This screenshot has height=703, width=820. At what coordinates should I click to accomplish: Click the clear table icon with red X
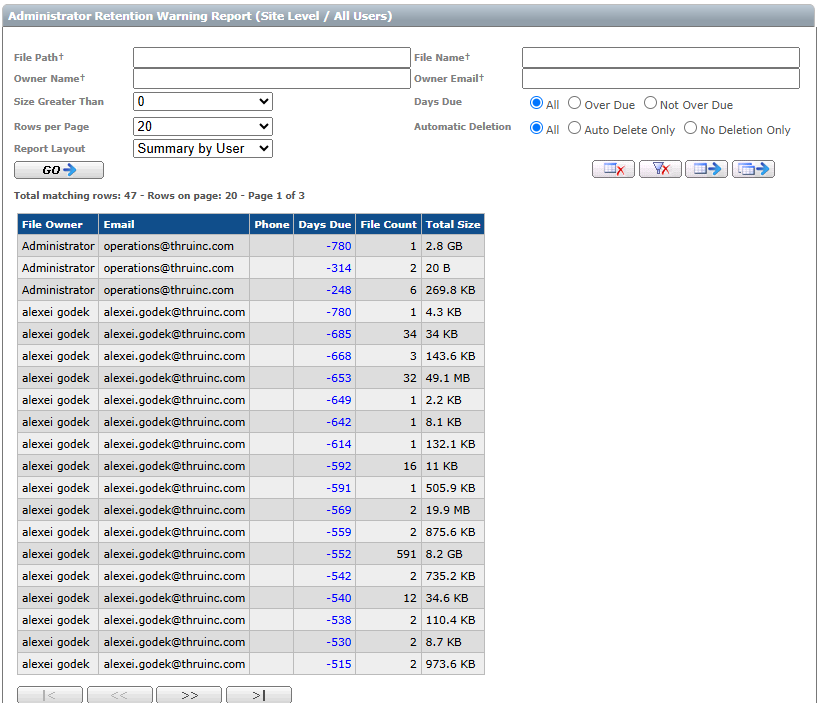point(613,169)
